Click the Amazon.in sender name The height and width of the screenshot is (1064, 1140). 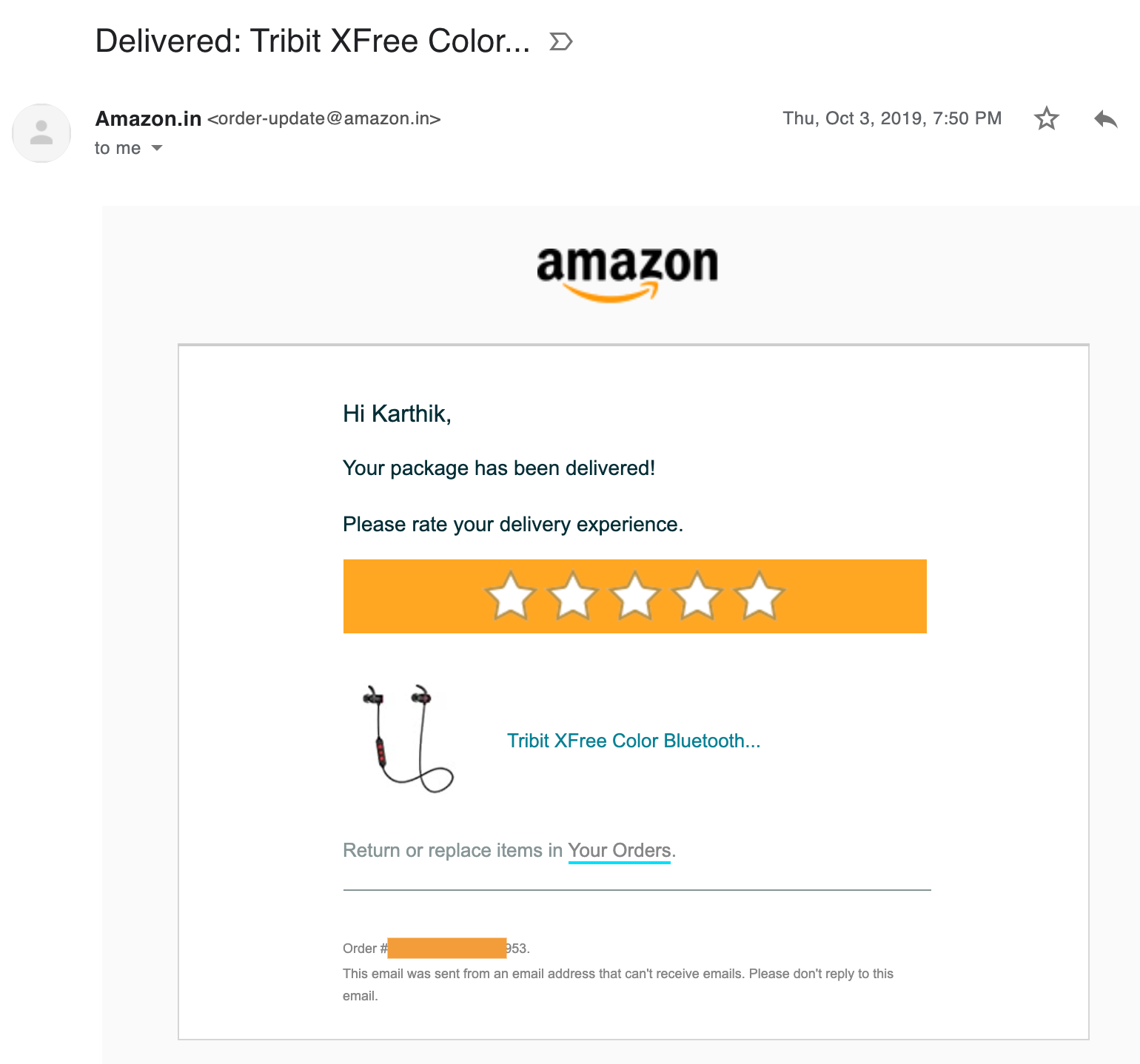[x=148, y=118]
